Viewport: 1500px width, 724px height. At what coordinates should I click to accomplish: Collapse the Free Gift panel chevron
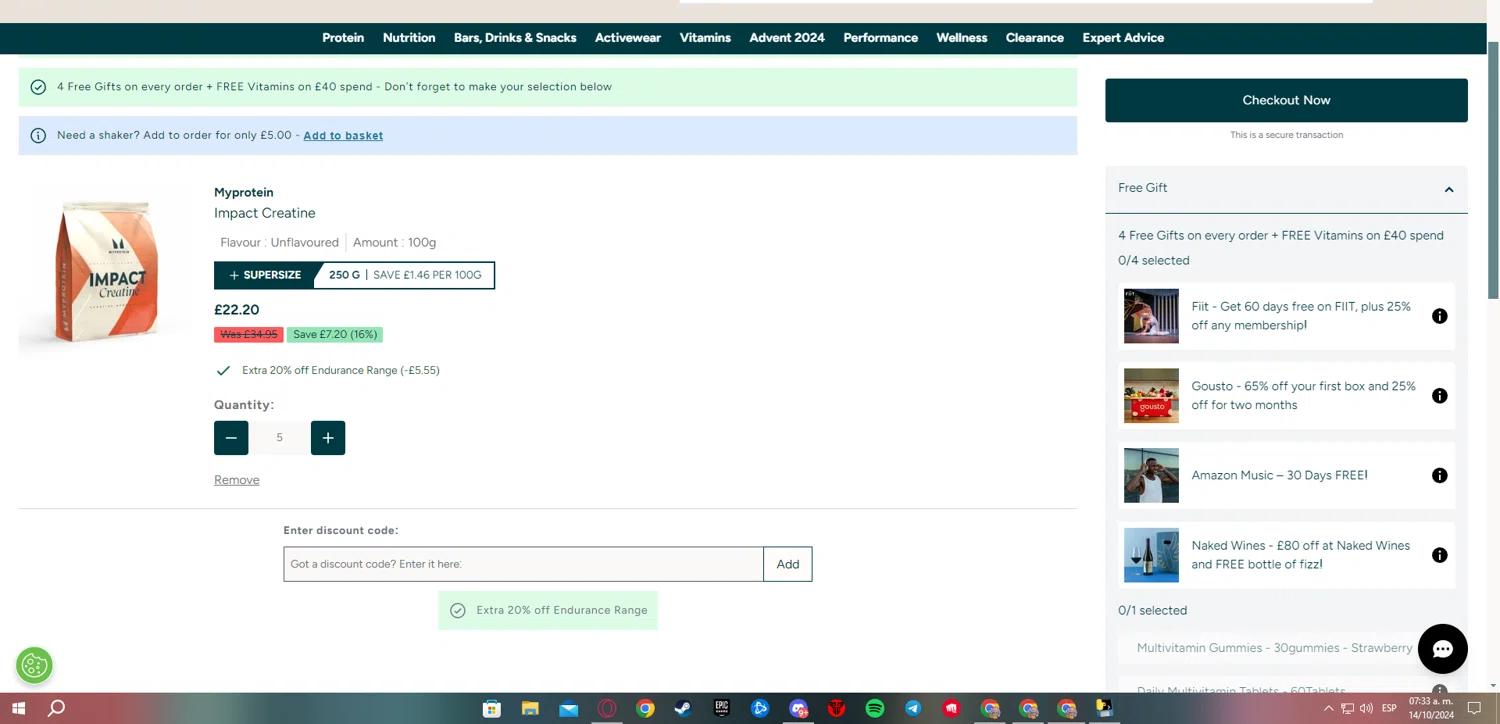pos(1448,189)
